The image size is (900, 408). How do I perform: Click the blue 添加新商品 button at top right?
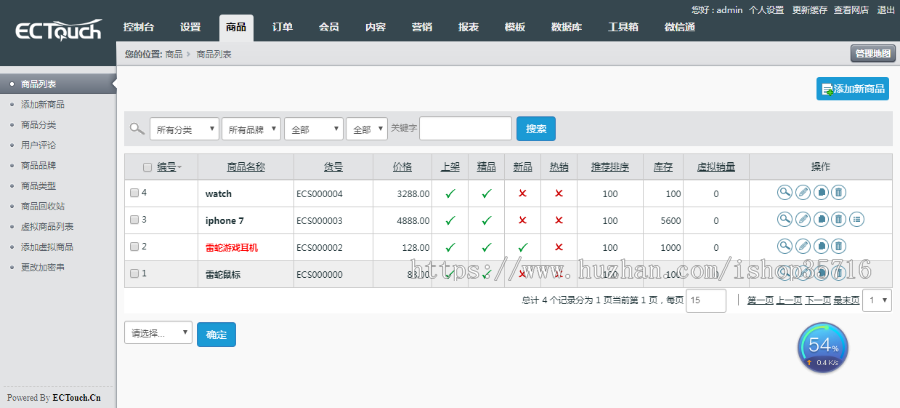pyautogui.click(x=852, y=89)
